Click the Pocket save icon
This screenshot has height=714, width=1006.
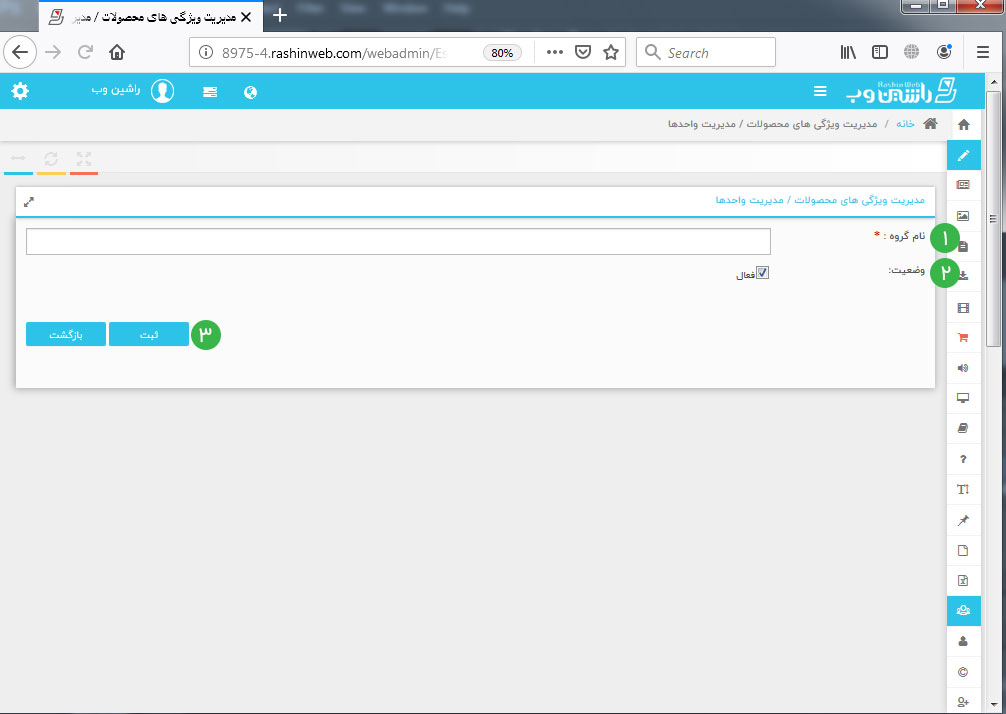583,53
